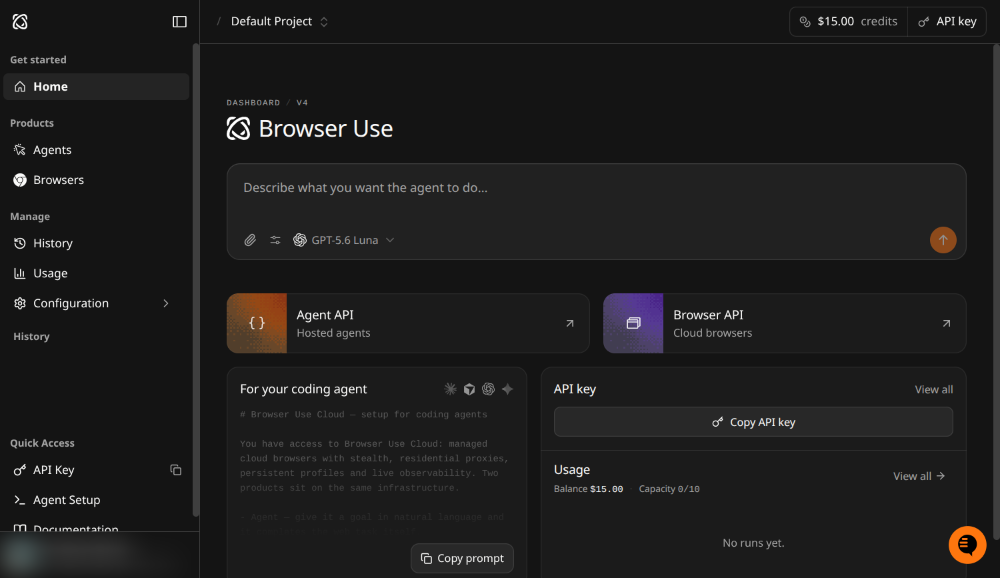This screenshot has height=578, width=1000.
Task: Click View all in Usage section
Action: 919,477
